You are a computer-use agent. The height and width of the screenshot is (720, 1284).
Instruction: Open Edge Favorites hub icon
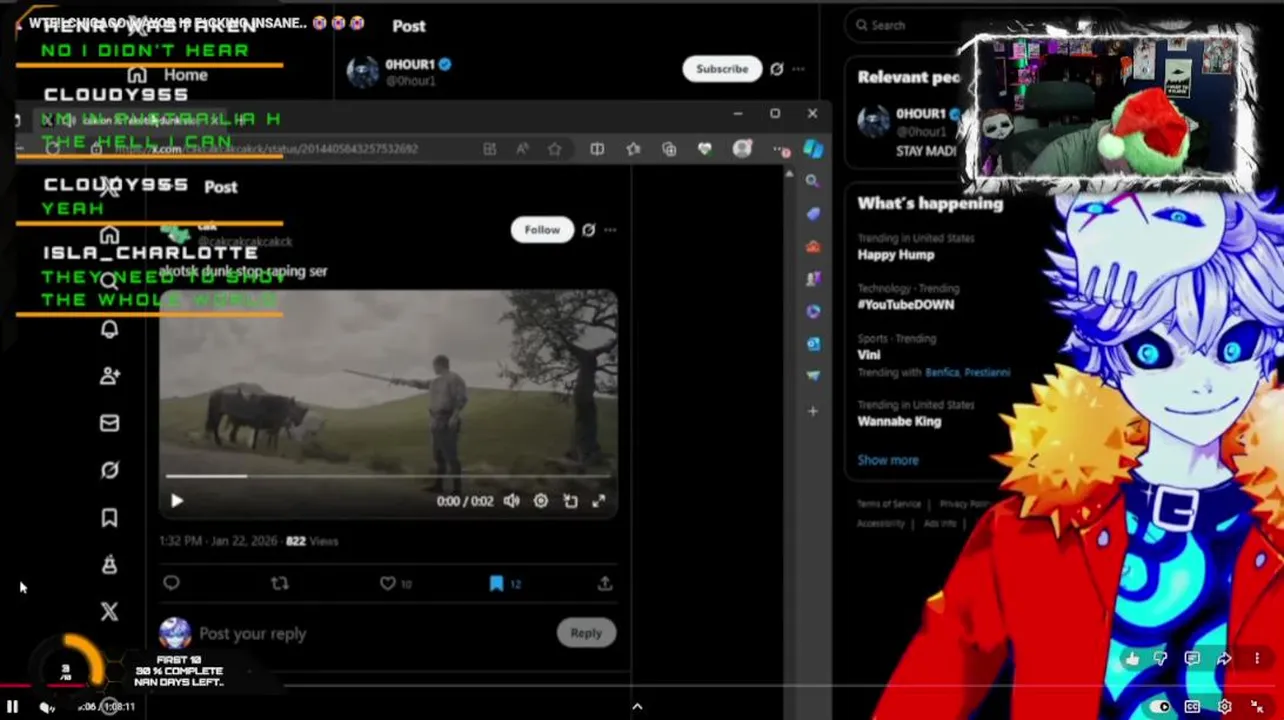pos(633,149)
